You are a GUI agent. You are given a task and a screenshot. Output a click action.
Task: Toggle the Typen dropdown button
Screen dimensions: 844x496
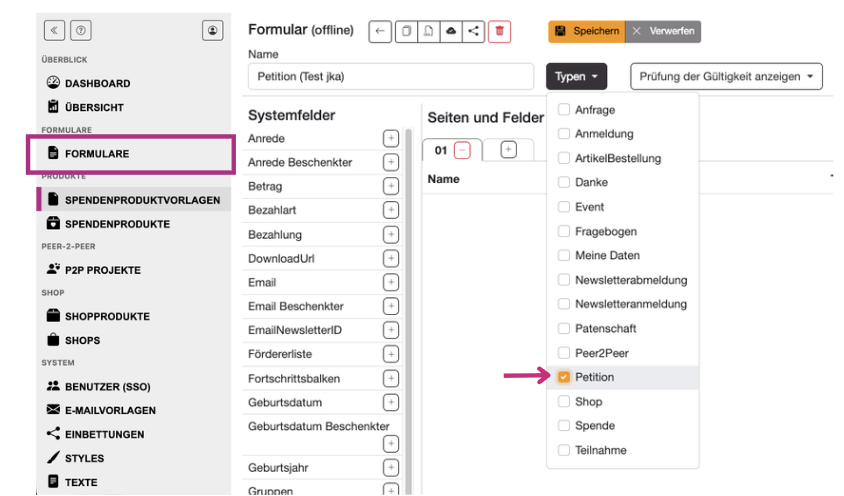click(576, 76)
